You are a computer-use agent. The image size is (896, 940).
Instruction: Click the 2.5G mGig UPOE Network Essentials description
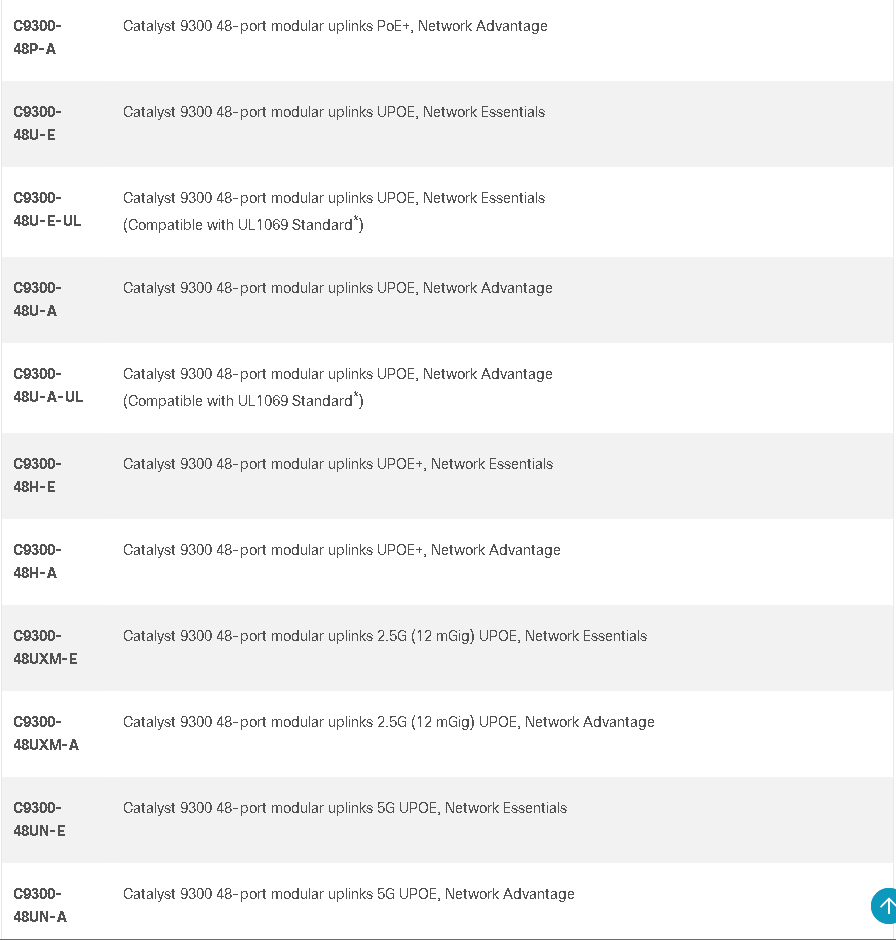coord(385,636)
